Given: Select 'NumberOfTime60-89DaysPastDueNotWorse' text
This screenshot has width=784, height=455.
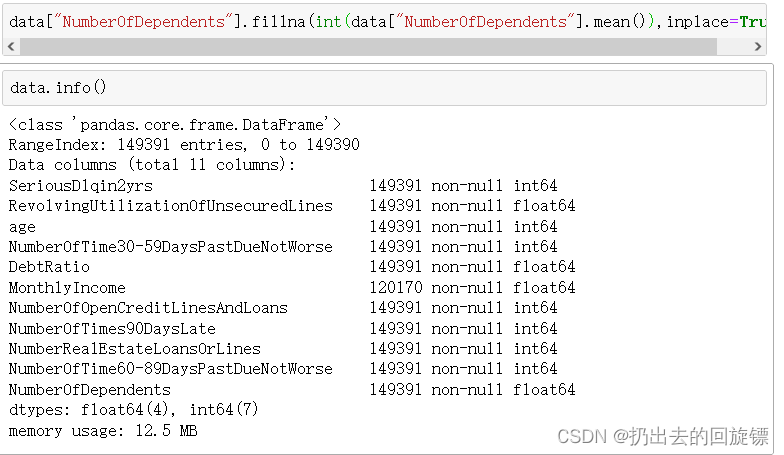Looking at the screenshot, I should pyautogui.click(x=170, y=369).
